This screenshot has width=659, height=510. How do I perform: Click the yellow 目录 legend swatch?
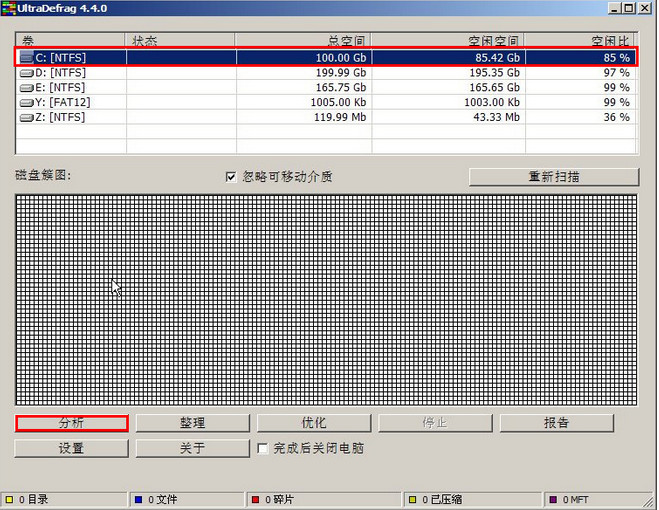(9, 499)
